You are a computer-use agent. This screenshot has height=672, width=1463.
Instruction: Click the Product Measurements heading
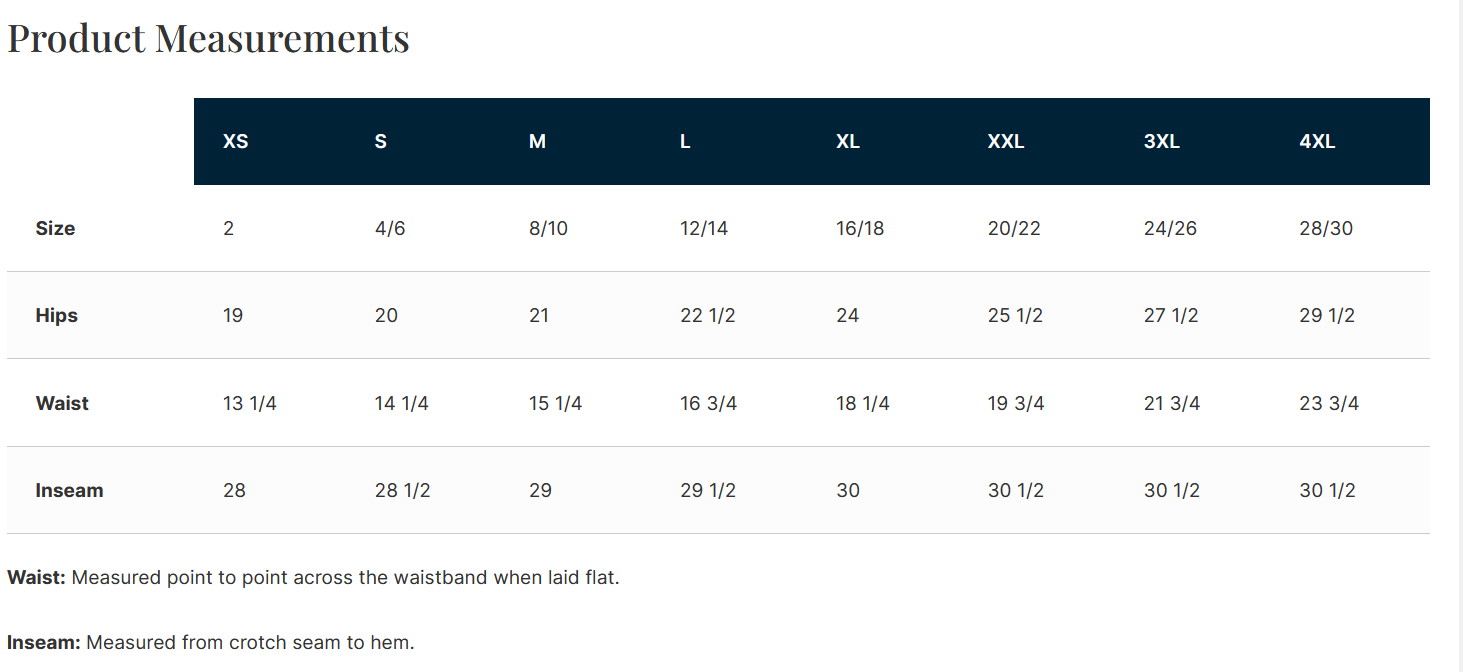[x=208, y=38]
